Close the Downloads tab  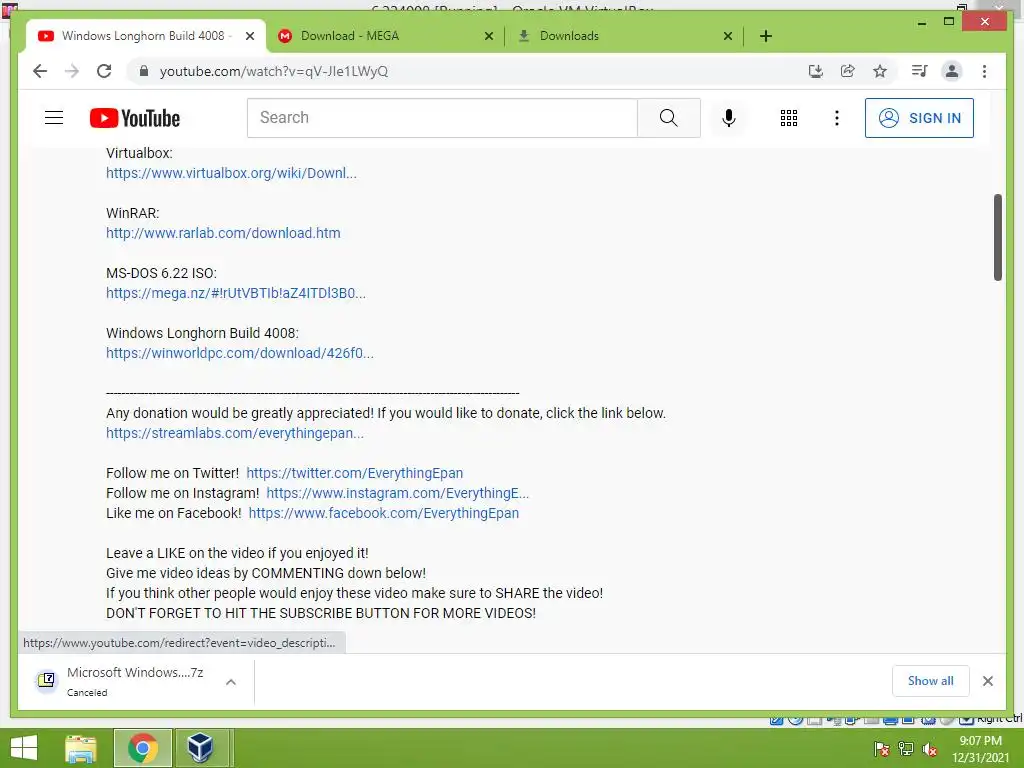pos(728,37)
